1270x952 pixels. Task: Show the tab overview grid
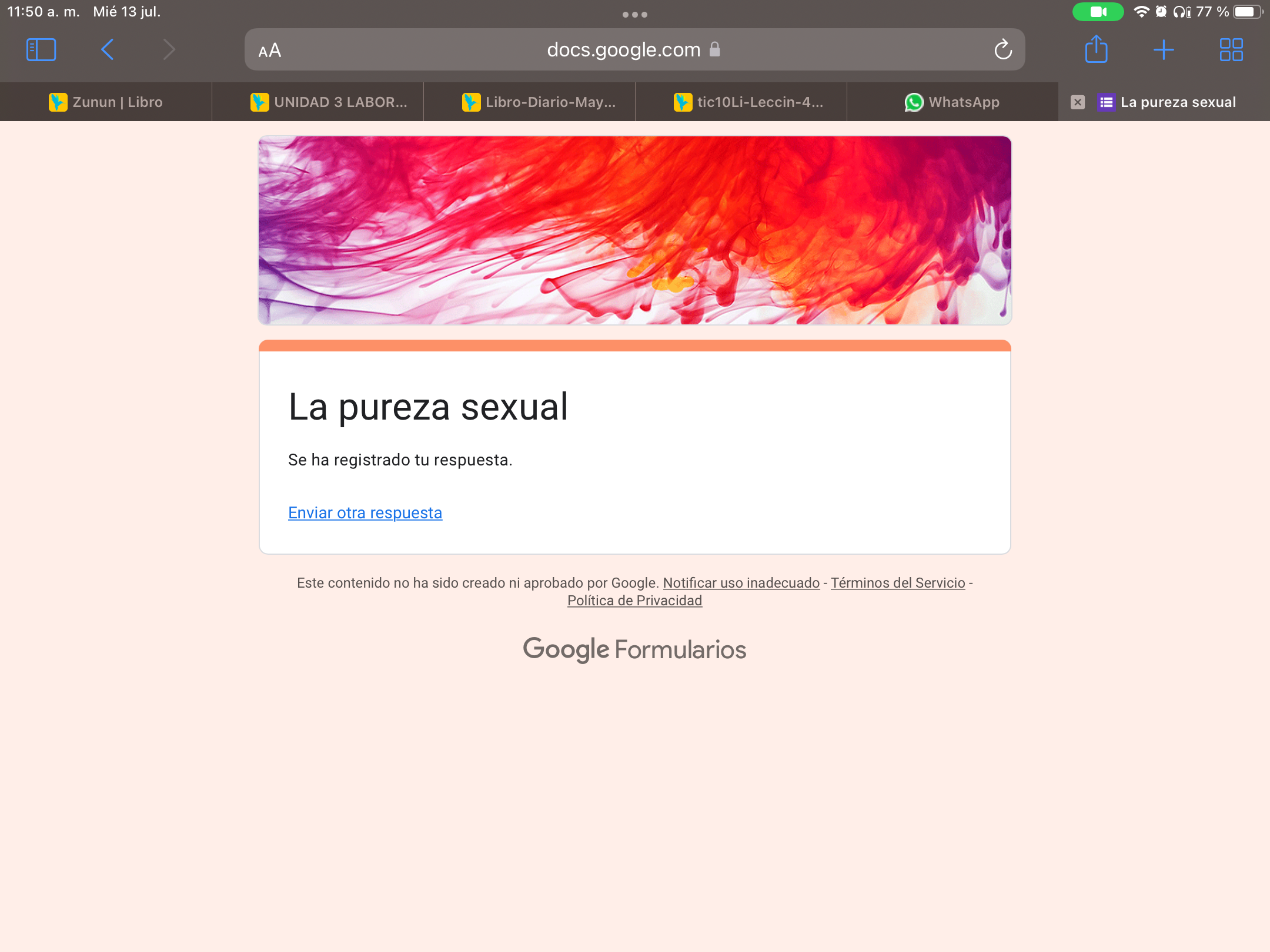tap(1231, 50)
